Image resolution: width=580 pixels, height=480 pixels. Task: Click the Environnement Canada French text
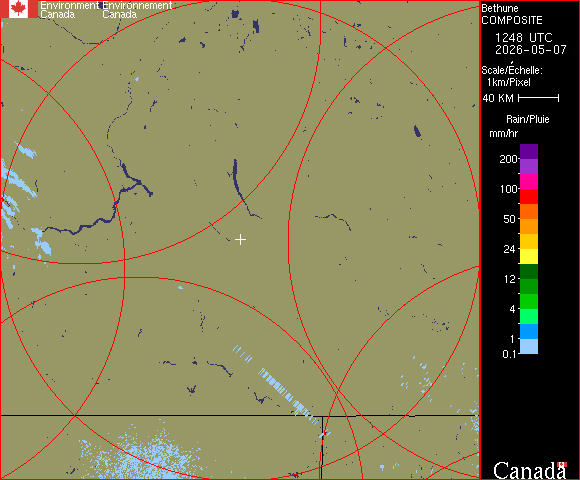(137, 10)
